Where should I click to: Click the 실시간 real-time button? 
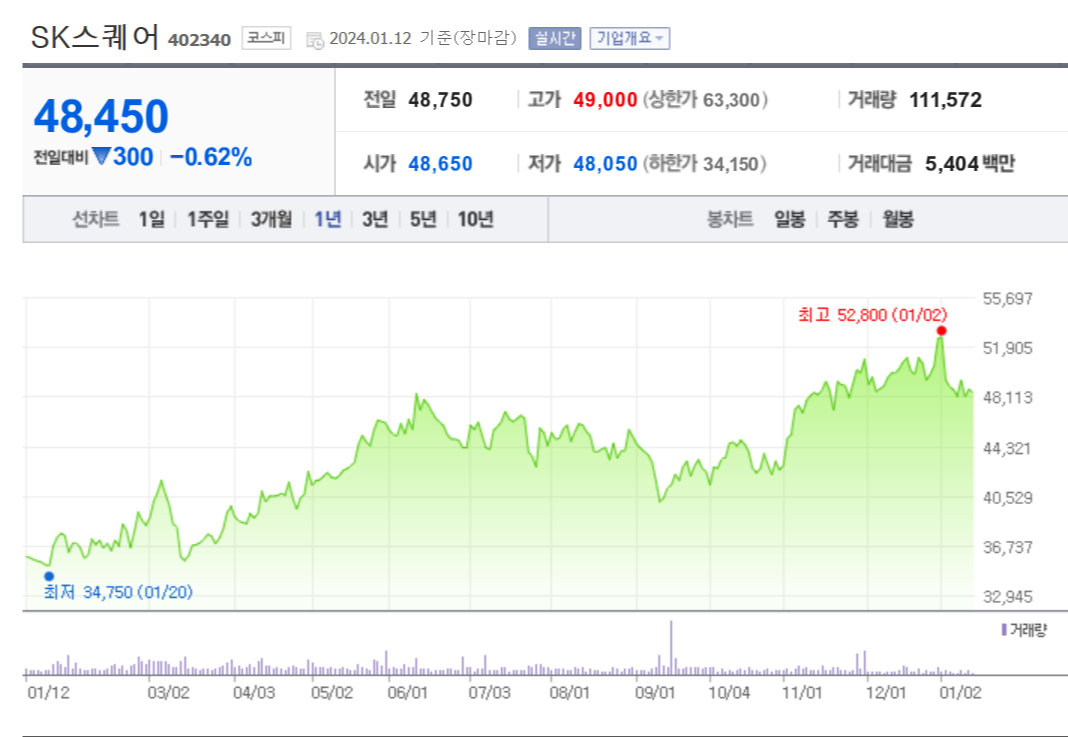[x=554, y=38]
